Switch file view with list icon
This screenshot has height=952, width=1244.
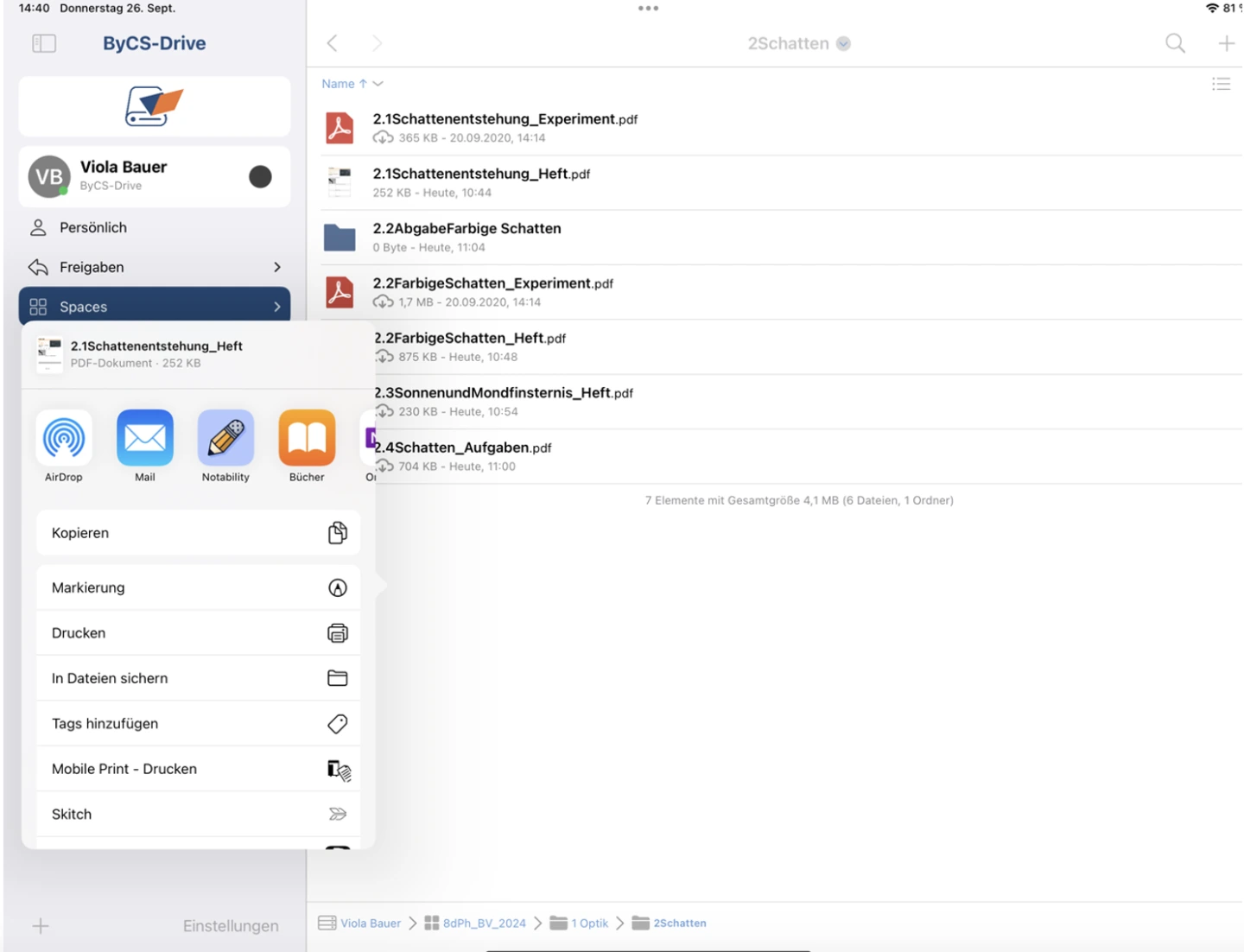[x=1221, y=84]
